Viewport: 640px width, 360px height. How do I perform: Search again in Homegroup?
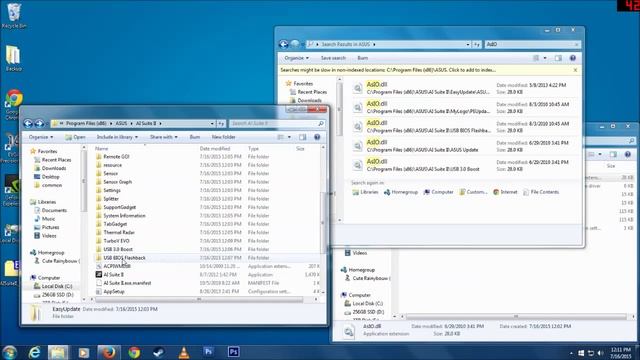pyautogui.click(x=401, y=192)
